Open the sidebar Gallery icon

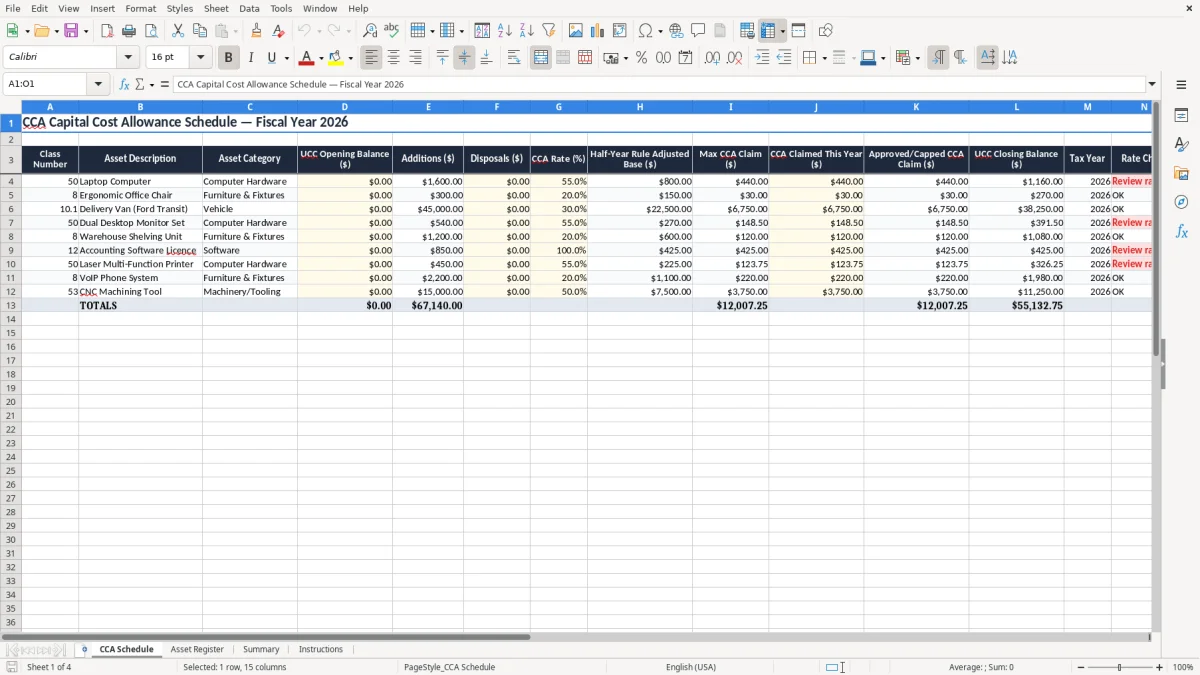coord(1181,174)
